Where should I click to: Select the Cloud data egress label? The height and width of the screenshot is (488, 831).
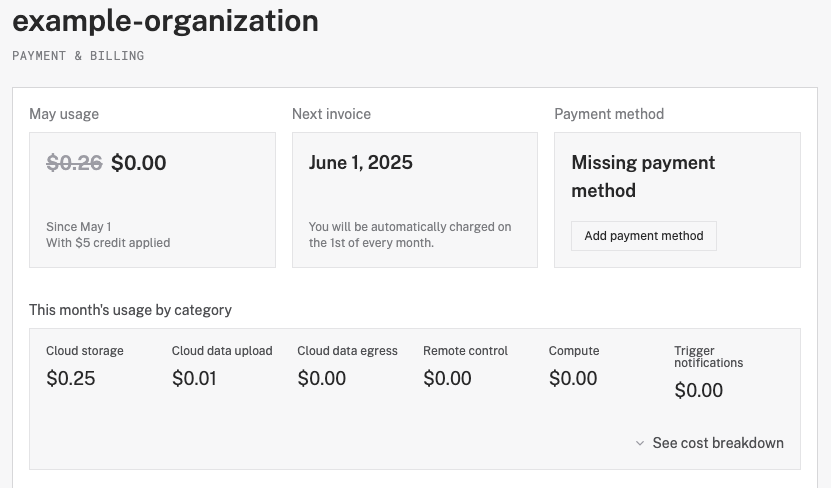click(347, 351)
